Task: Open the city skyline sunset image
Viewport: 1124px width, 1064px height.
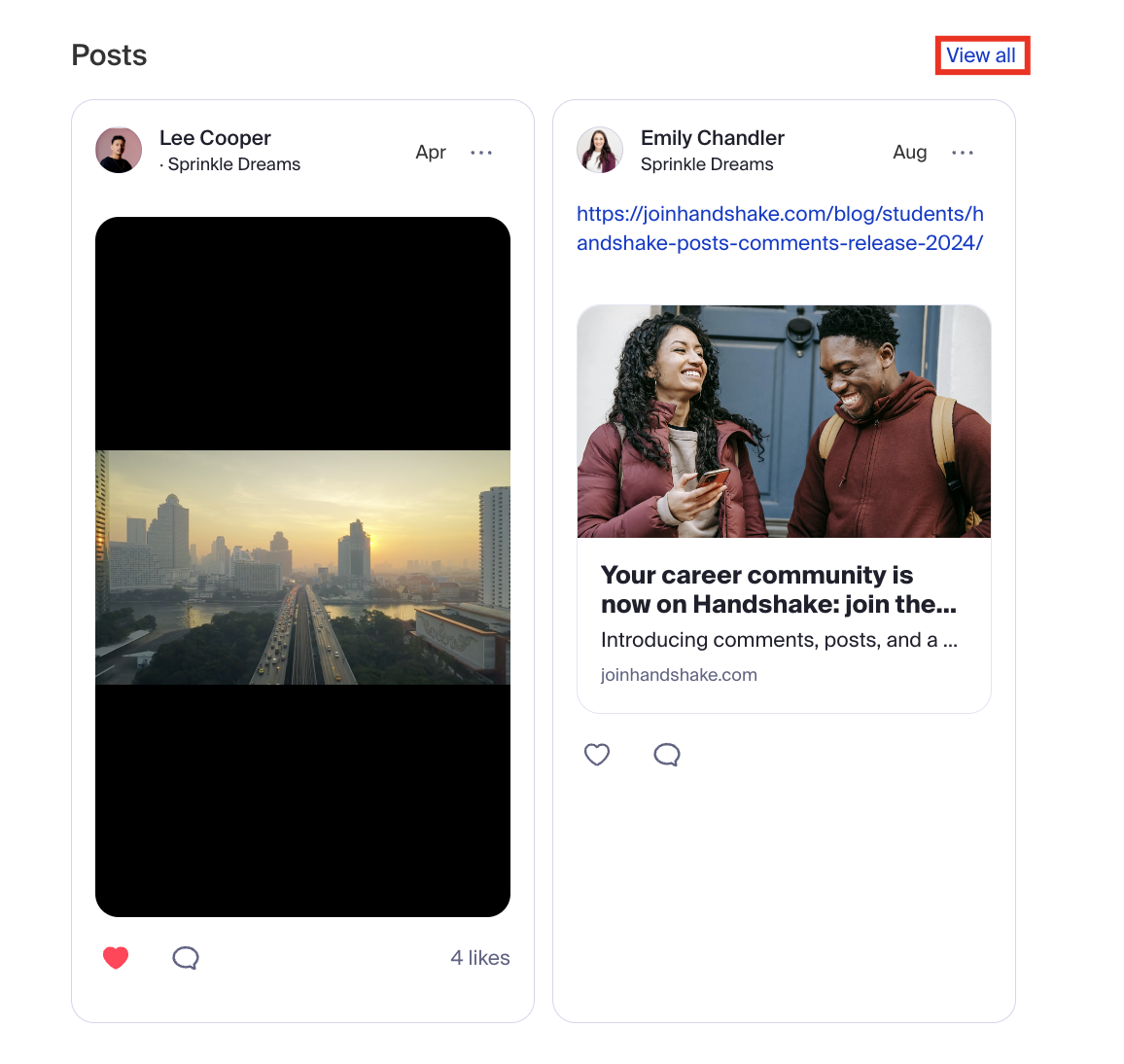Action: [x=302, y=567]
